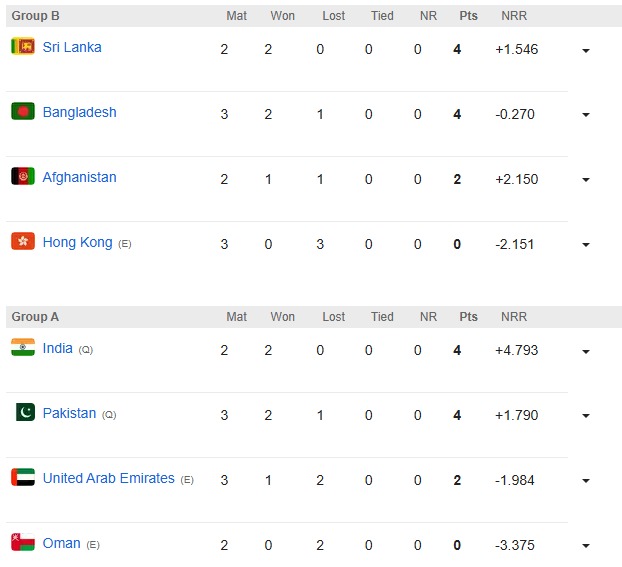Expand the Oman row dropdown arrow
Viewport: 622px width, 567px height.
click(x=585, y=546)
